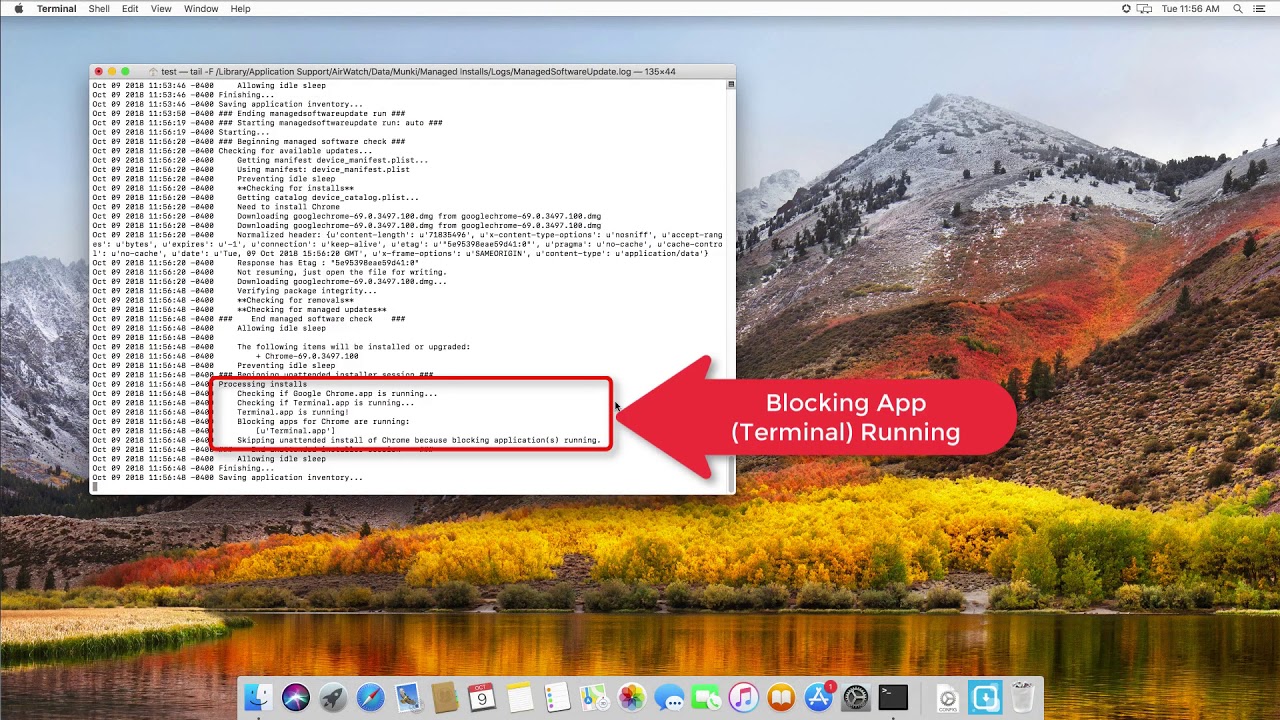The image size is (1280, 720).
Task: Click "Not resuming, just open the file" line
Action: click(342, 272)
